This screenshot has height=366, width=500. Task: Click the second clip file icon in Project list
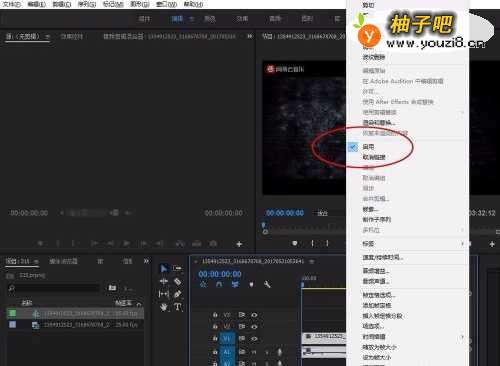tap(36, 325)
